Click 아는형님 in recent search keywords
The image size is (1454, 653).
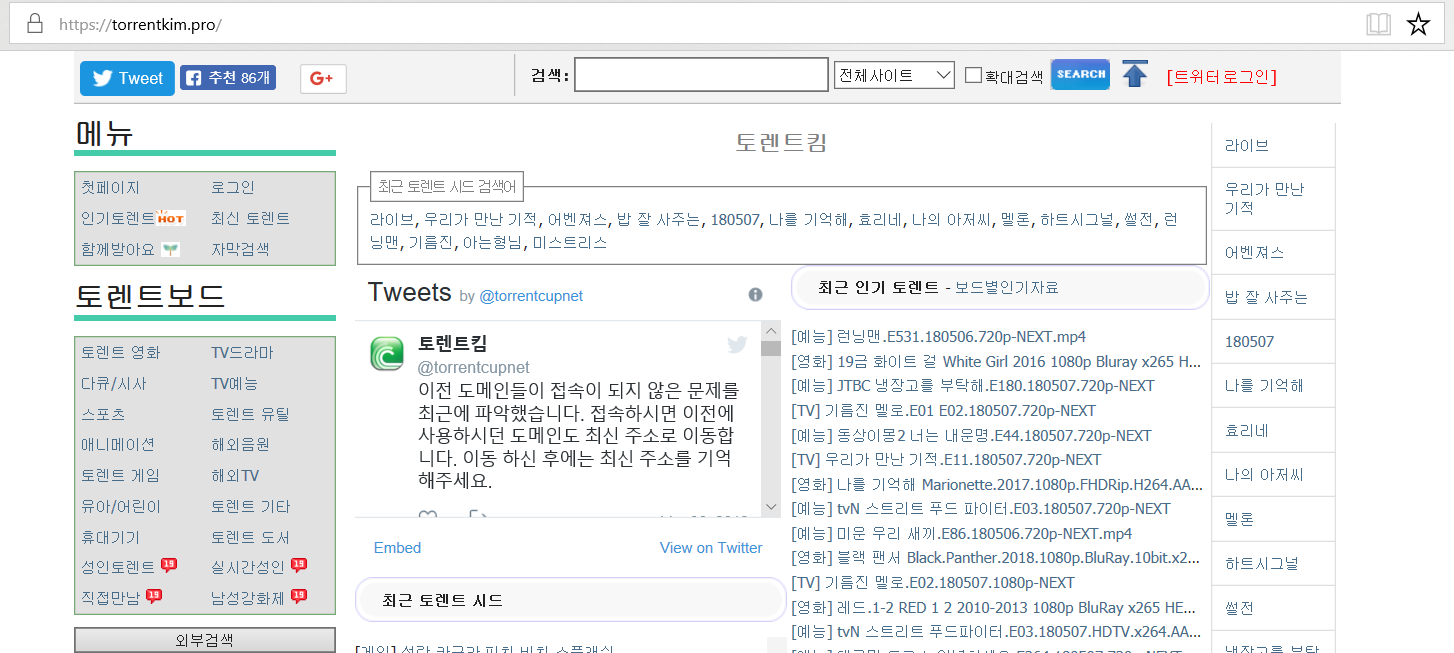point(493,242)
